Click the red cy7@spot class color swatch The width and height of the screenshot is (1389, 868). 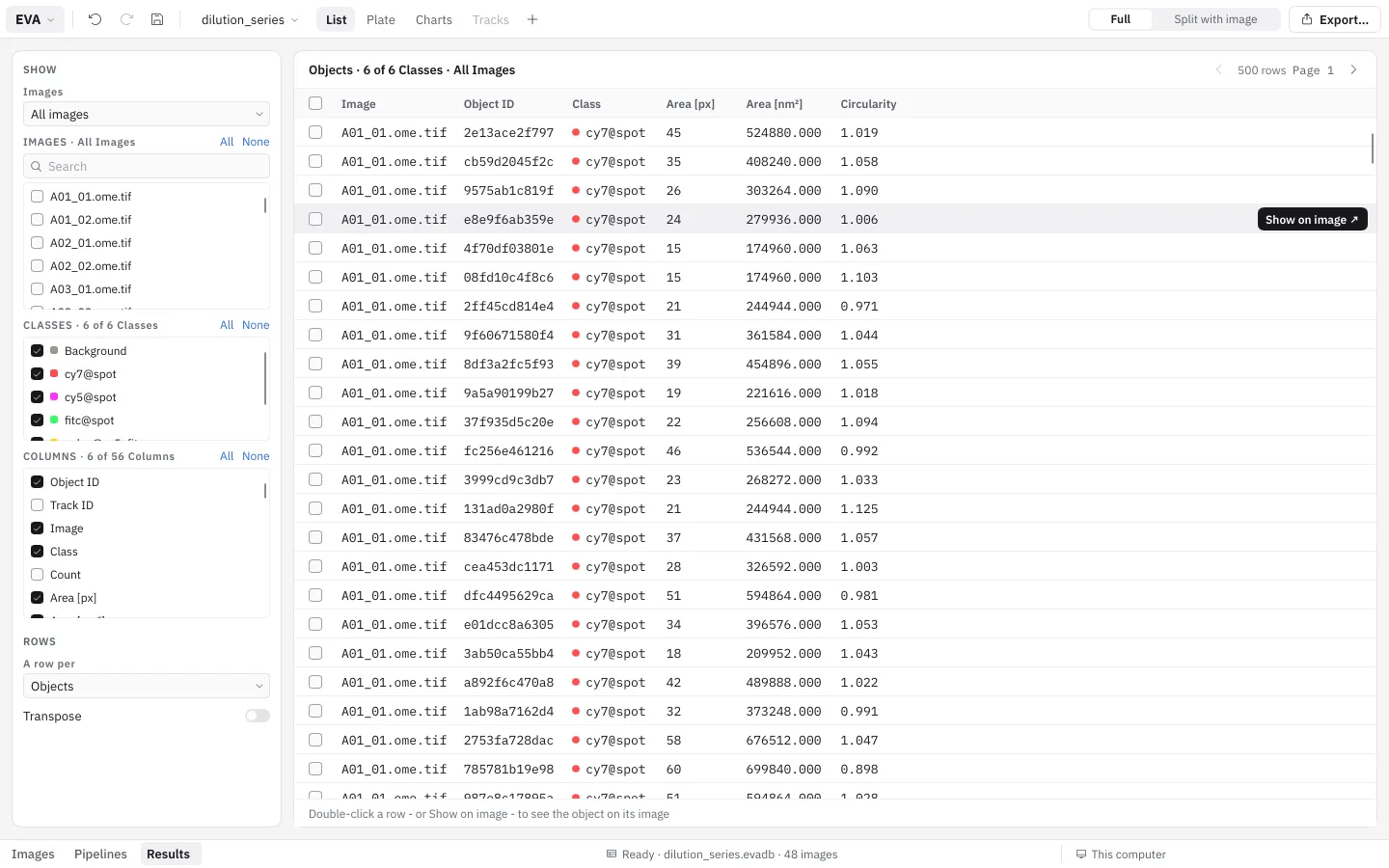pyautogui.click(x=54, y=374)
